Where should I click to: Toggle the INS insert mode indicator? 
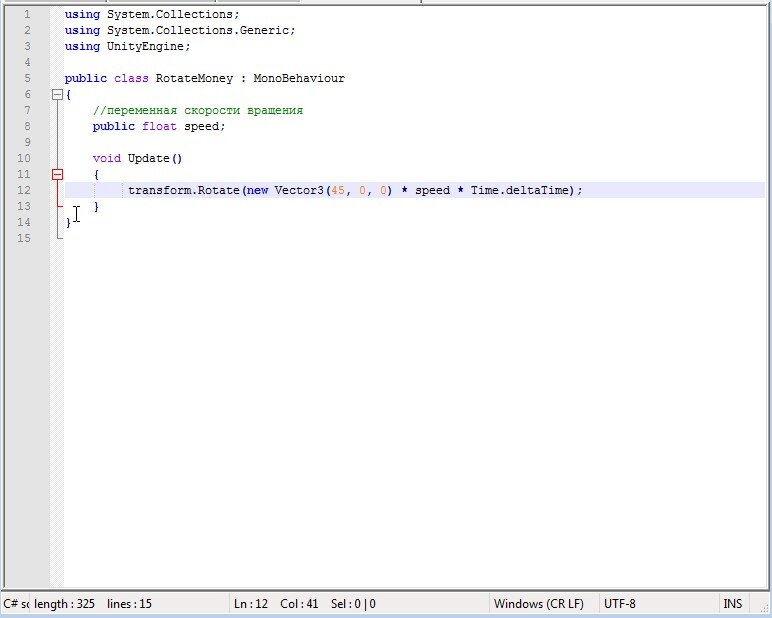click(733, 604)
